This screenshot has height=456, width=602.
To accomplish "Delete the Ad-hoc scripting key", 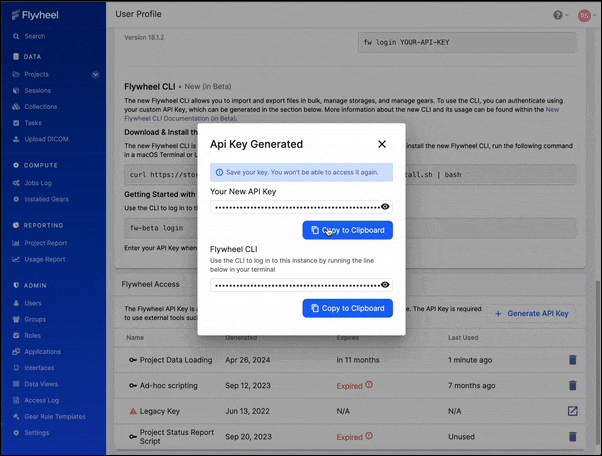I will pyautogui.click(x=572, y=385).
